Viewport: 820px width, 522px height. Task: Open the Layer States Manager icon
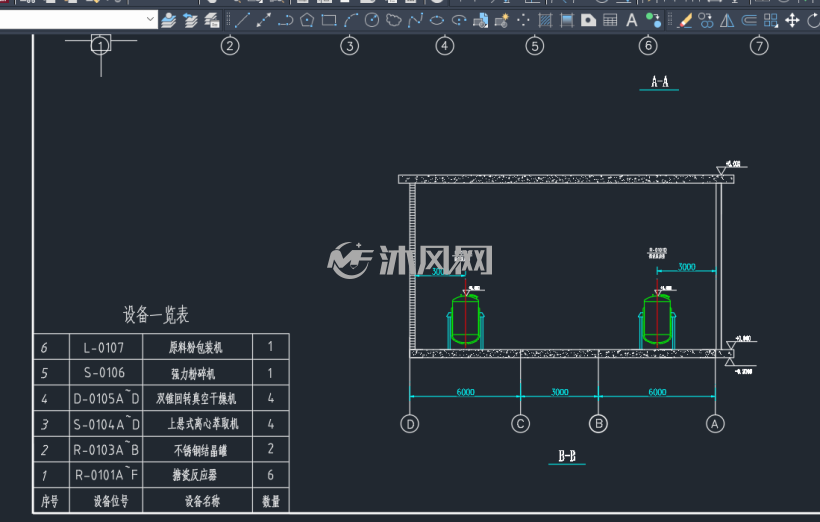(x=212, y=20)
